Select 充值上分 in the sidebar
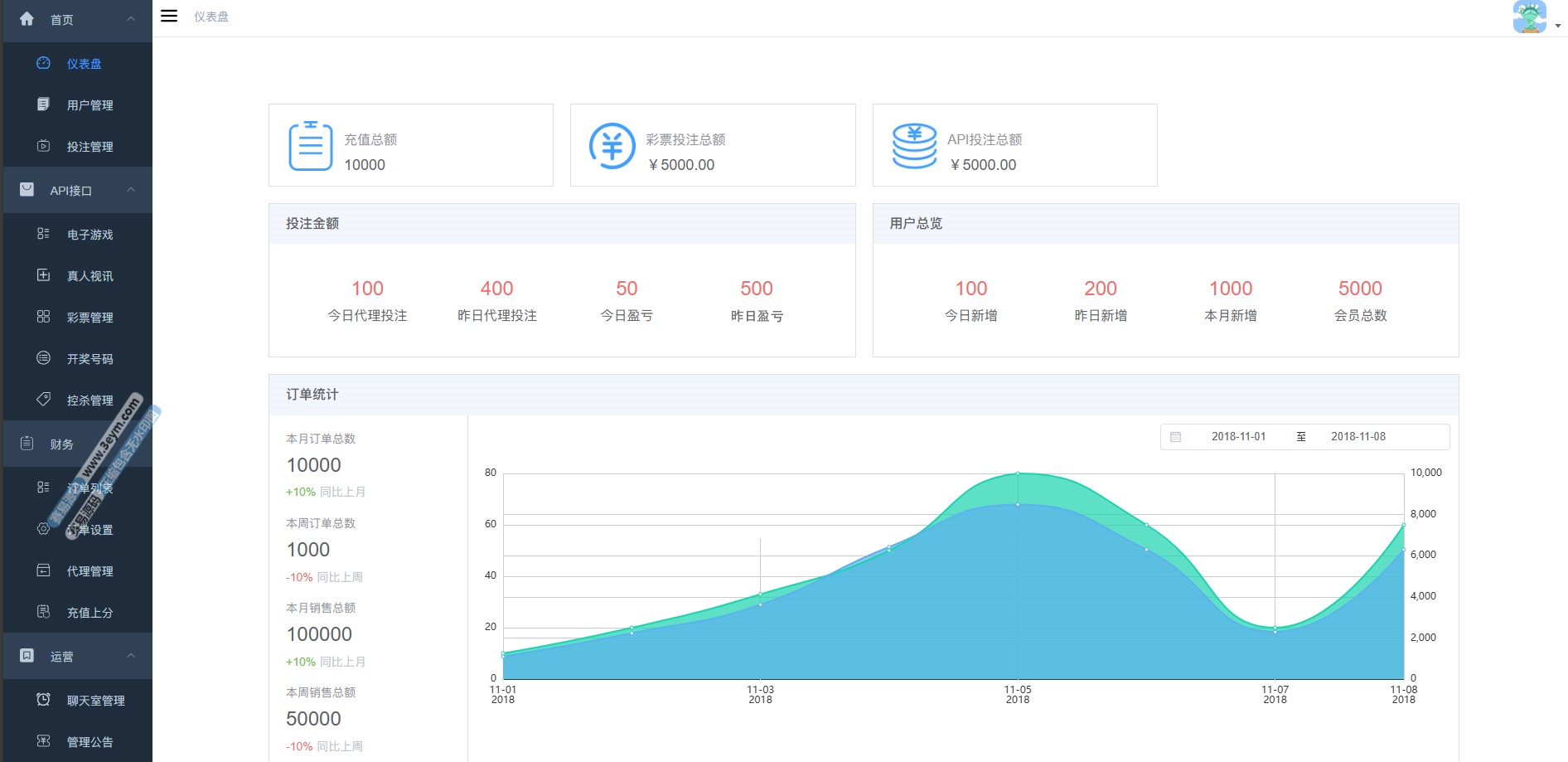This screenshot has width=1568, height=762. click(90, 613)
